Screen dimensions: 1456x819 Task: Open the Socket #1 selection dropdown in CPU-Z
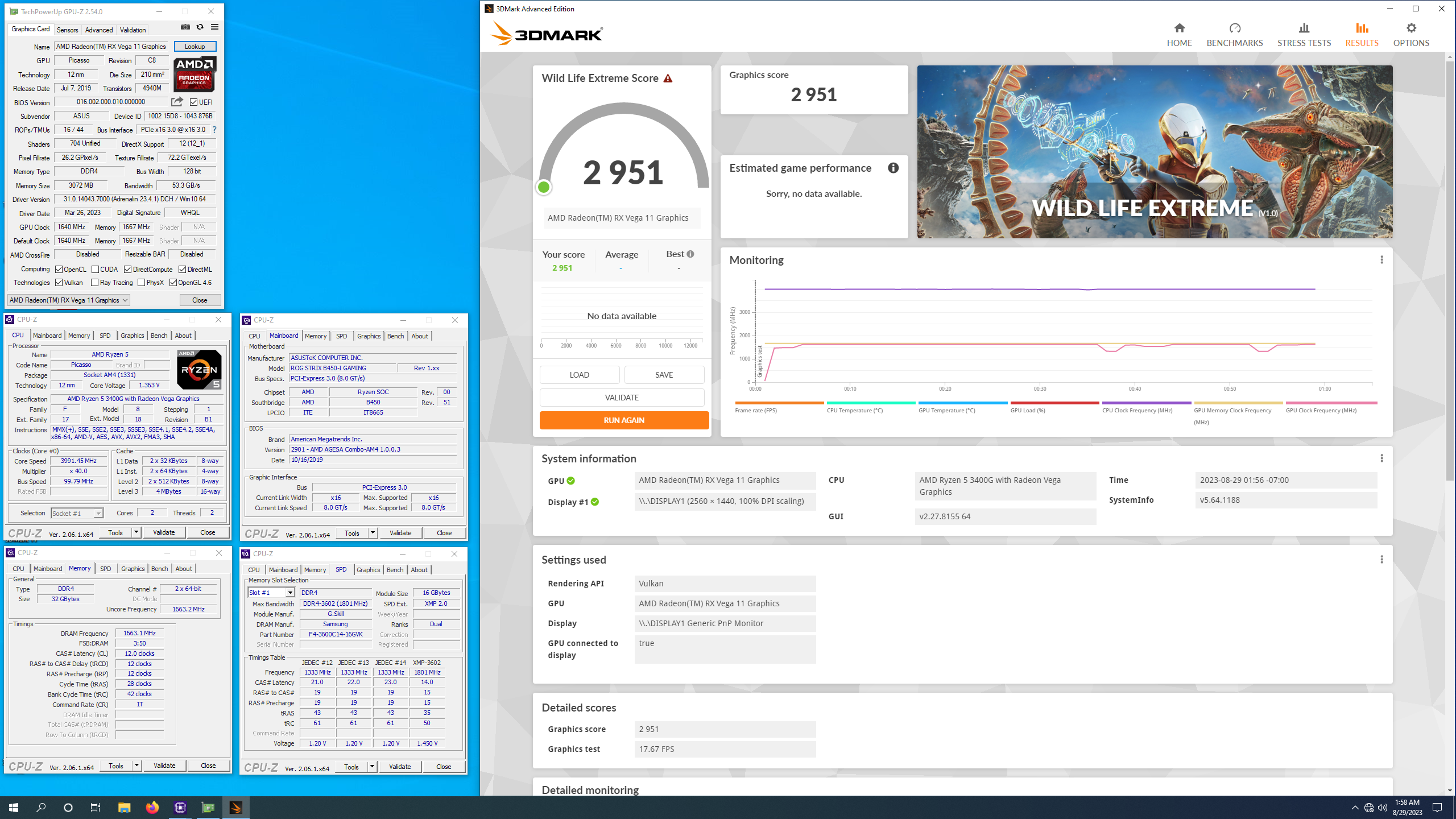point(77,513)
